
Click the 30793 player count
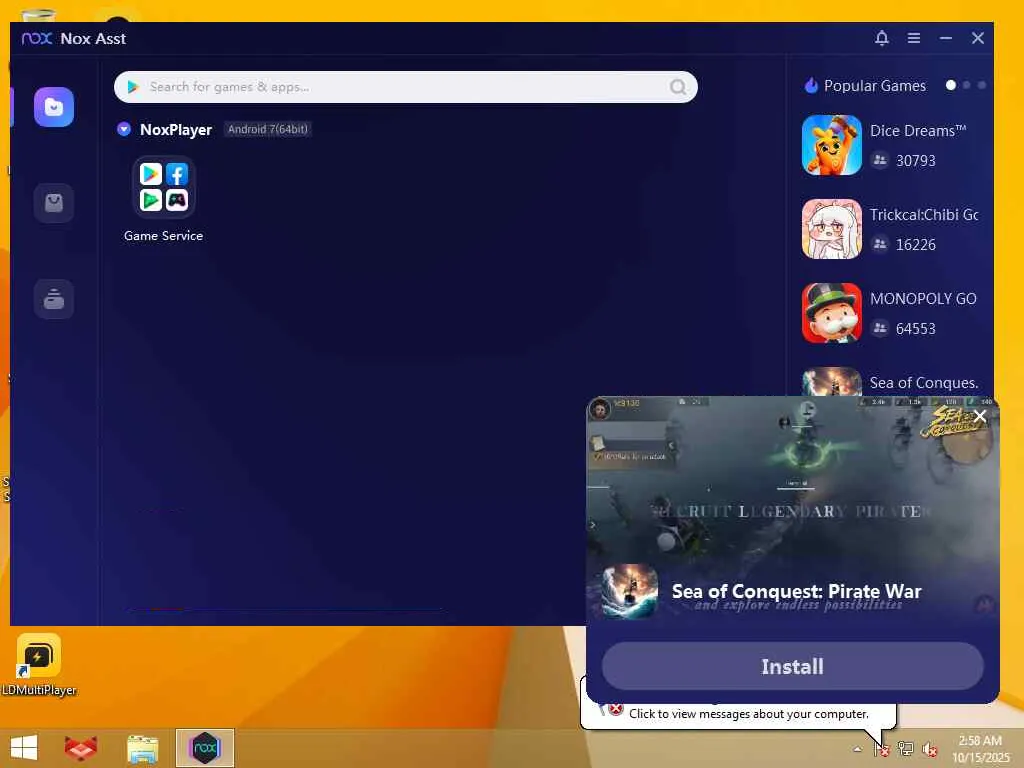point(916,161)
